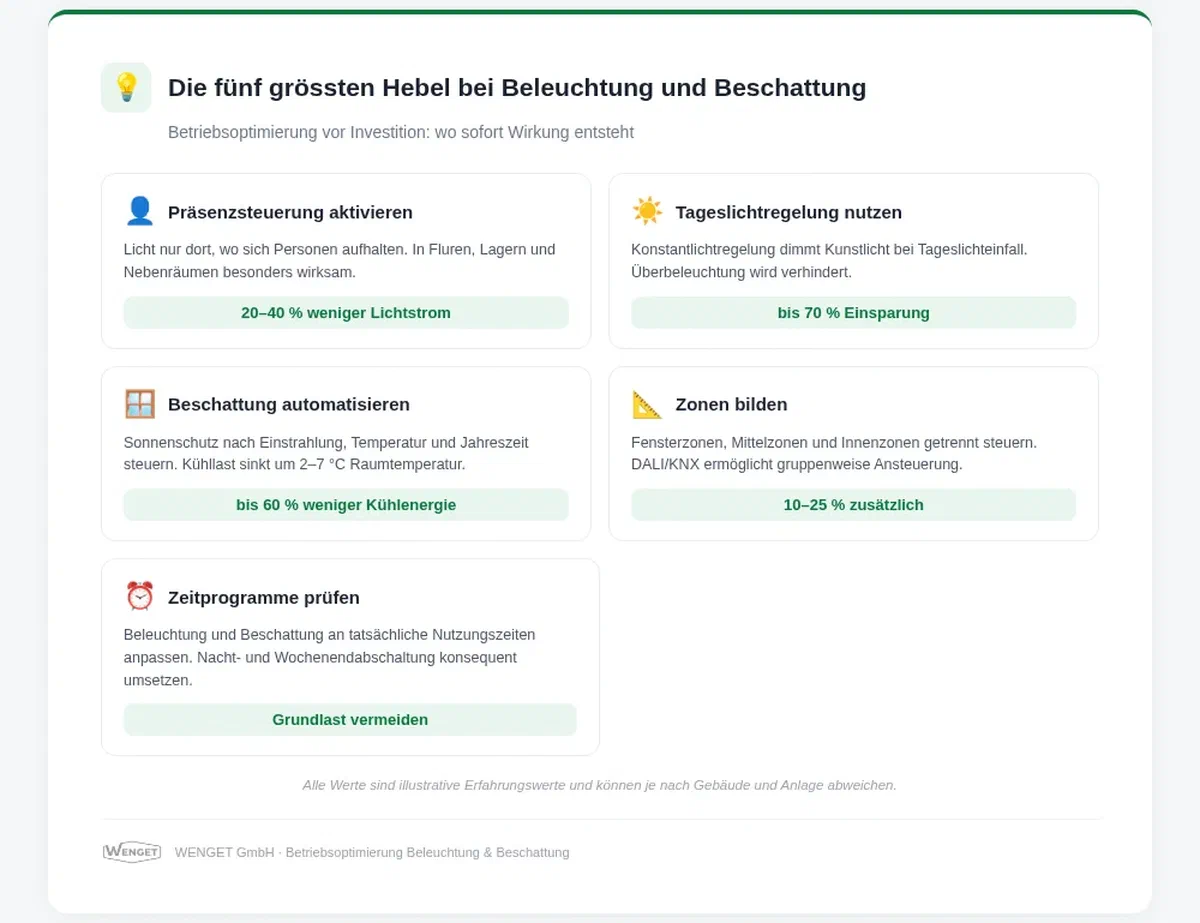Click the set-square icon beside Zonen bilden
This screenshot has width=1200, height=923.
point(647,404)
